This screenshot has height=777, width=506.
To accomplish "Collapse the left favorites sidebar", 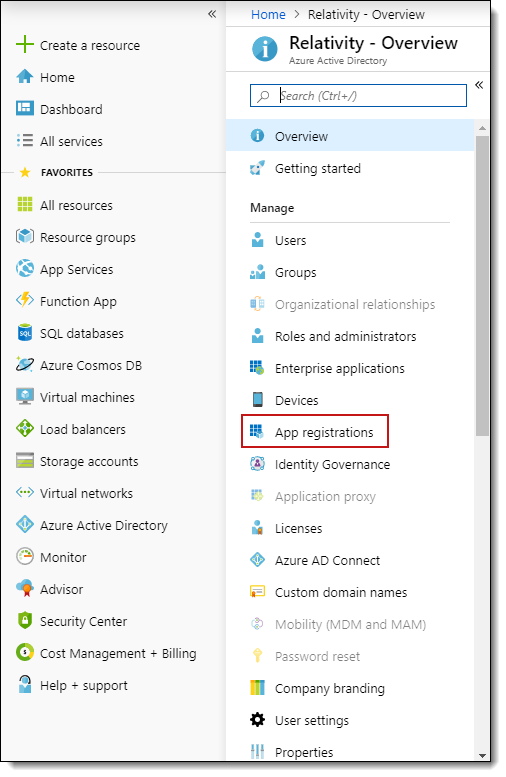I will 212,14.
